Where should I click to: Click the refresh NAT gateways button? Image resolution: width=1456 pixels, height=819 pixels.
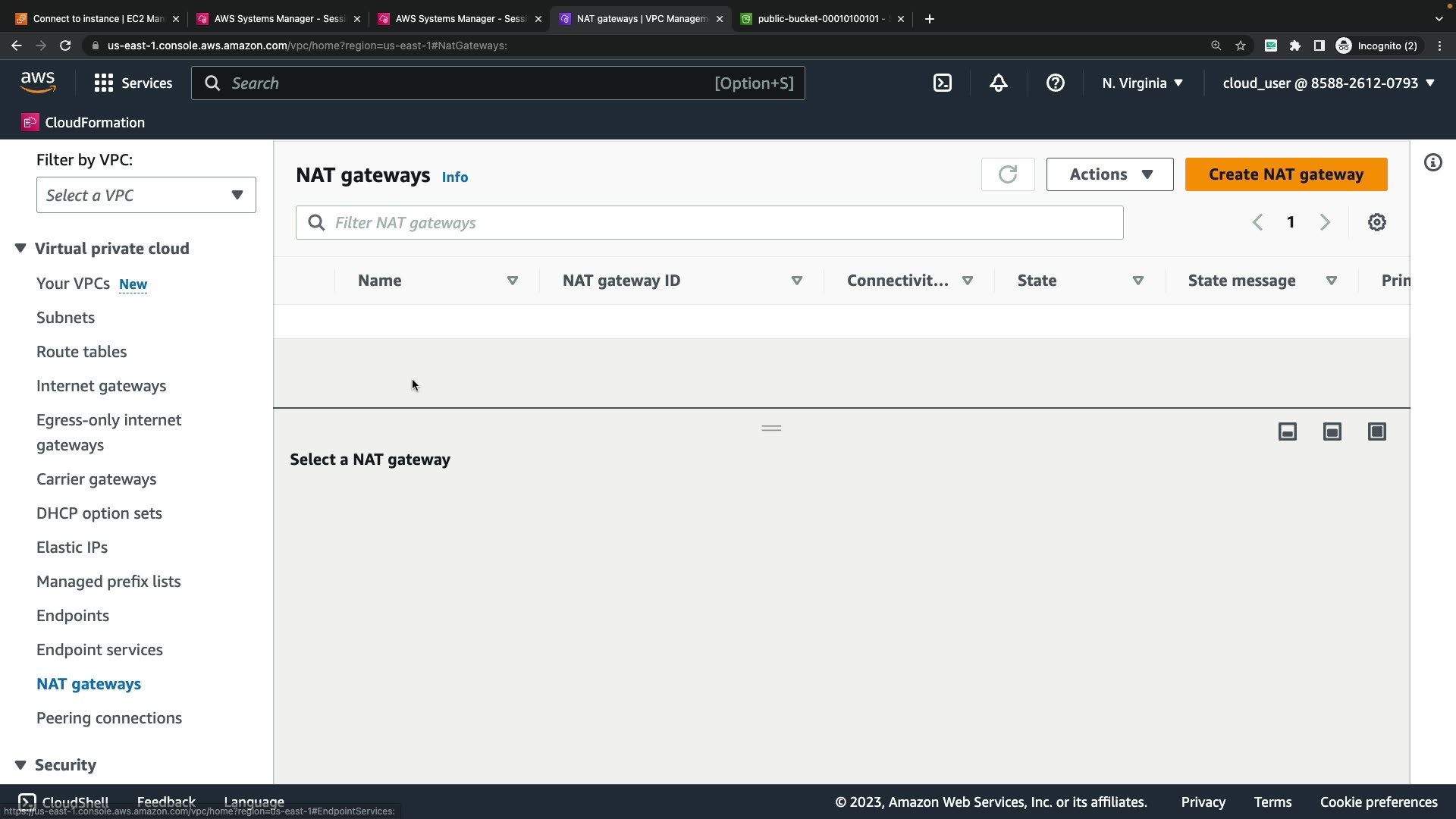point(1007,174)
